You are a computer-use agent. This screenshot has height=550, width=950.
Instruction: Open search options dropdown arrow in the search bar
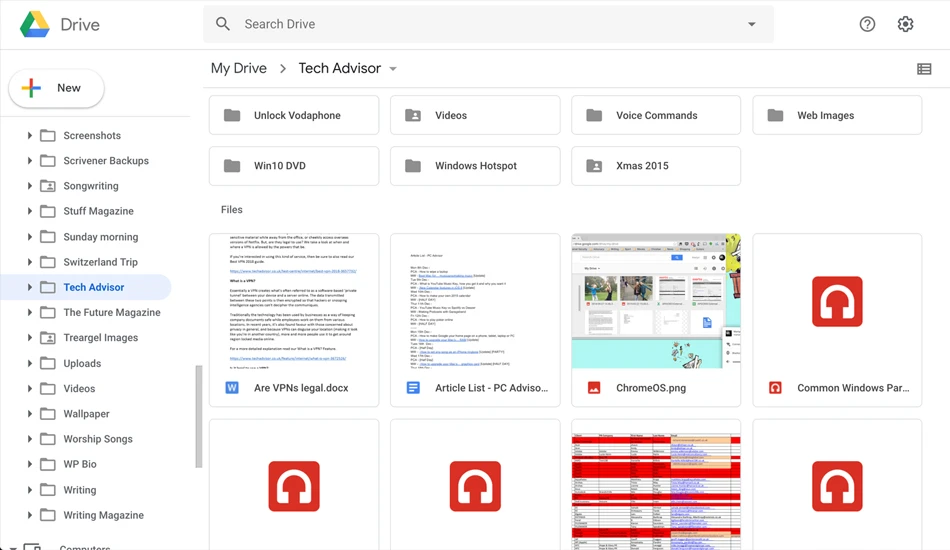pos(751,24)
